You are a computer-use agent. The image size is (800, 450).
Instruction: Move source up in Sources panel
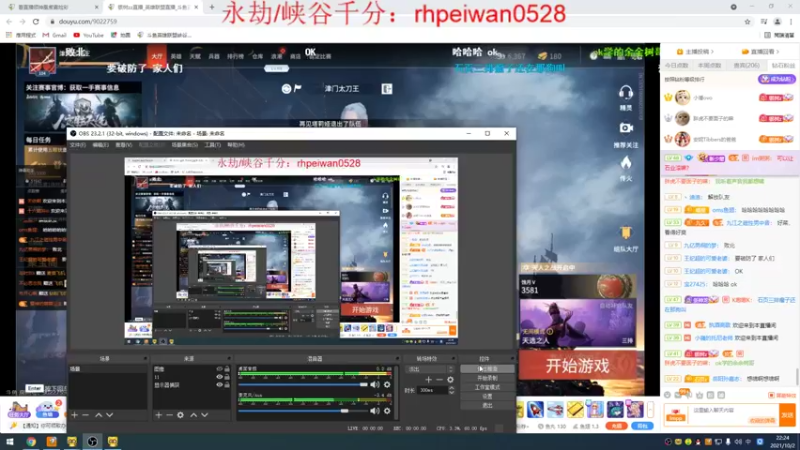click(x=193, y=415)
